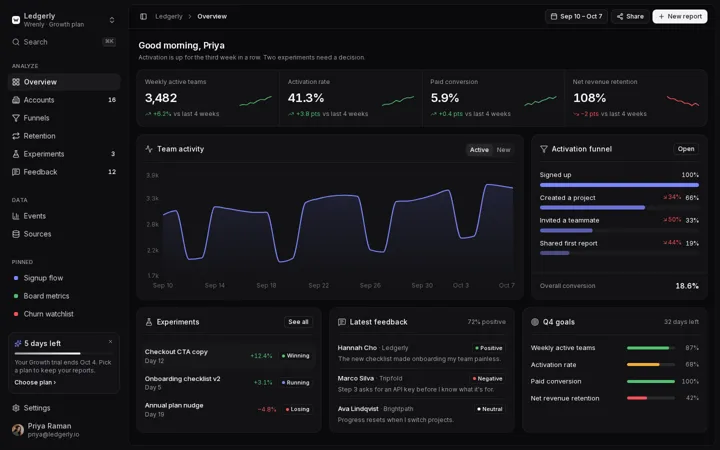720x450 pixels.
Task: Click the Losing status badge
Action: click(298, 409)
